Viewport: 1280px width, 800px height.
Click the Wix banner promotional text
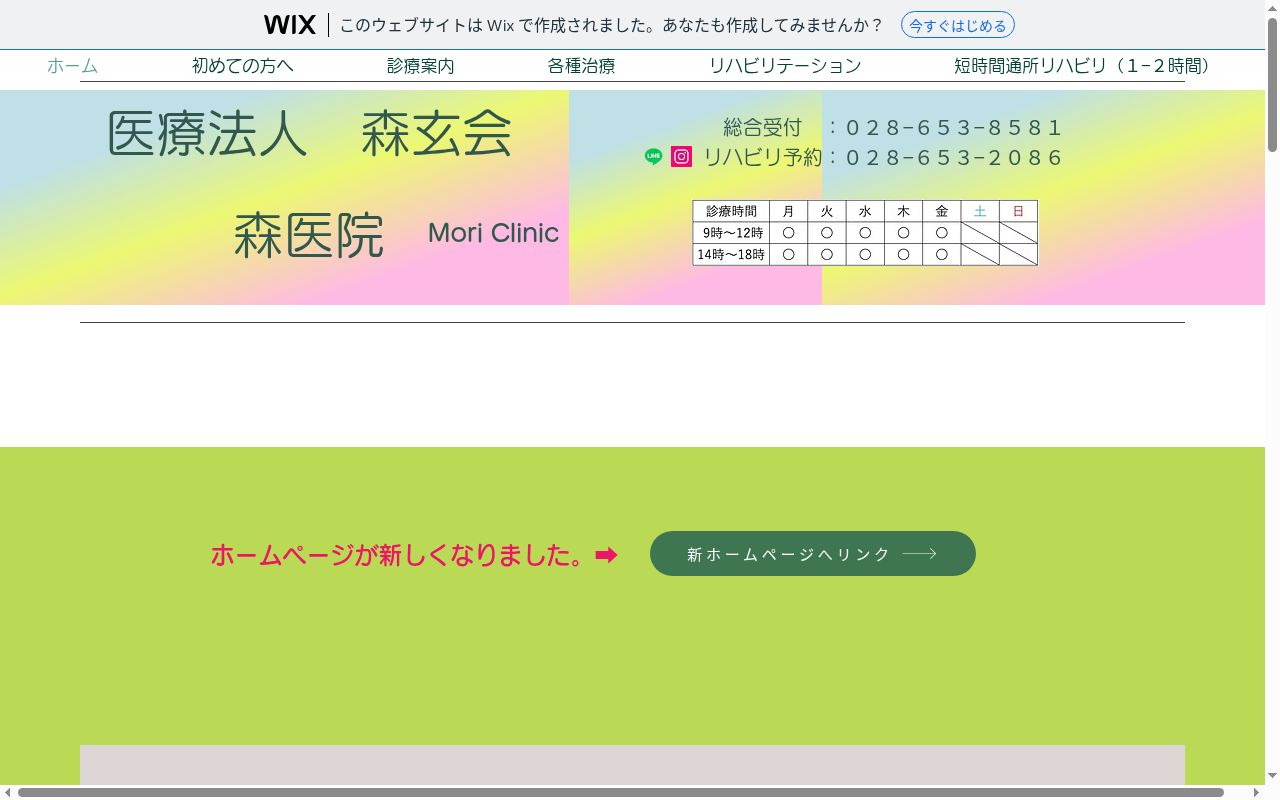pos(612,25)
